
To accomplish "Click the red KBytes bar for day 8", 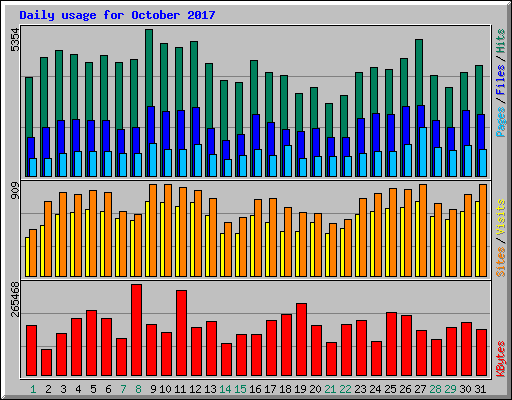I will (x=136, y=330).
